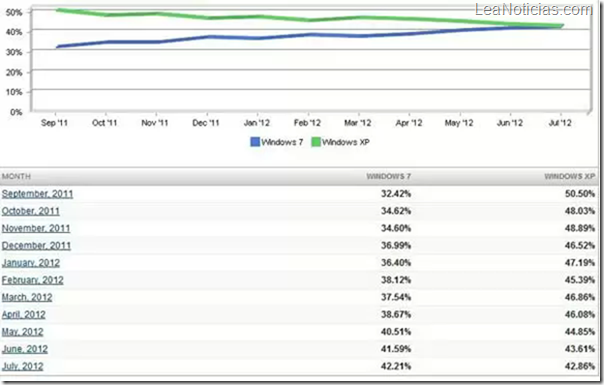Select the 38.12% table cell

396,280
